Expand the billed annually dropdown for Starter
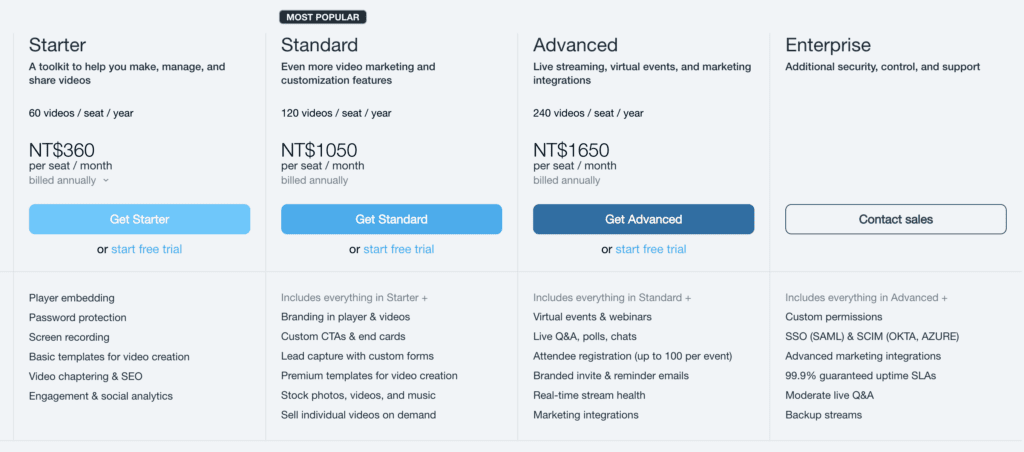The height and width of the screenshot is (452, 1024). point(69,181)
